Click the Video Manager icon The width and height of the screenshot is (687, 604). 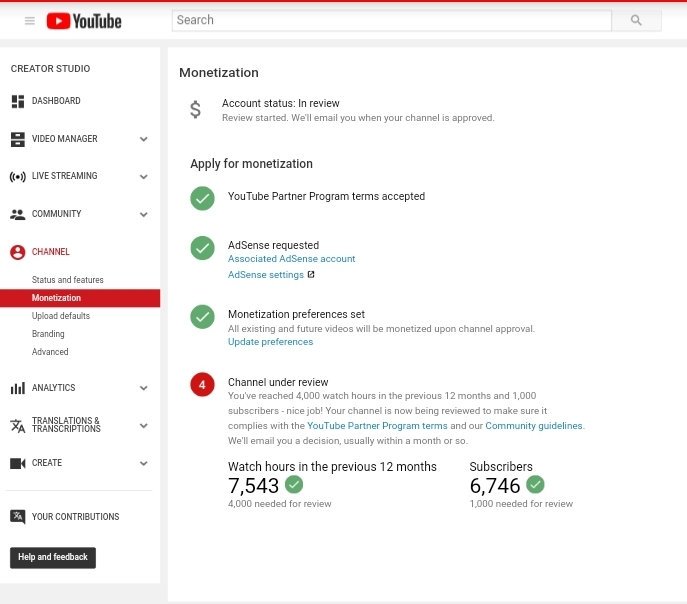[x=18, y=139]
